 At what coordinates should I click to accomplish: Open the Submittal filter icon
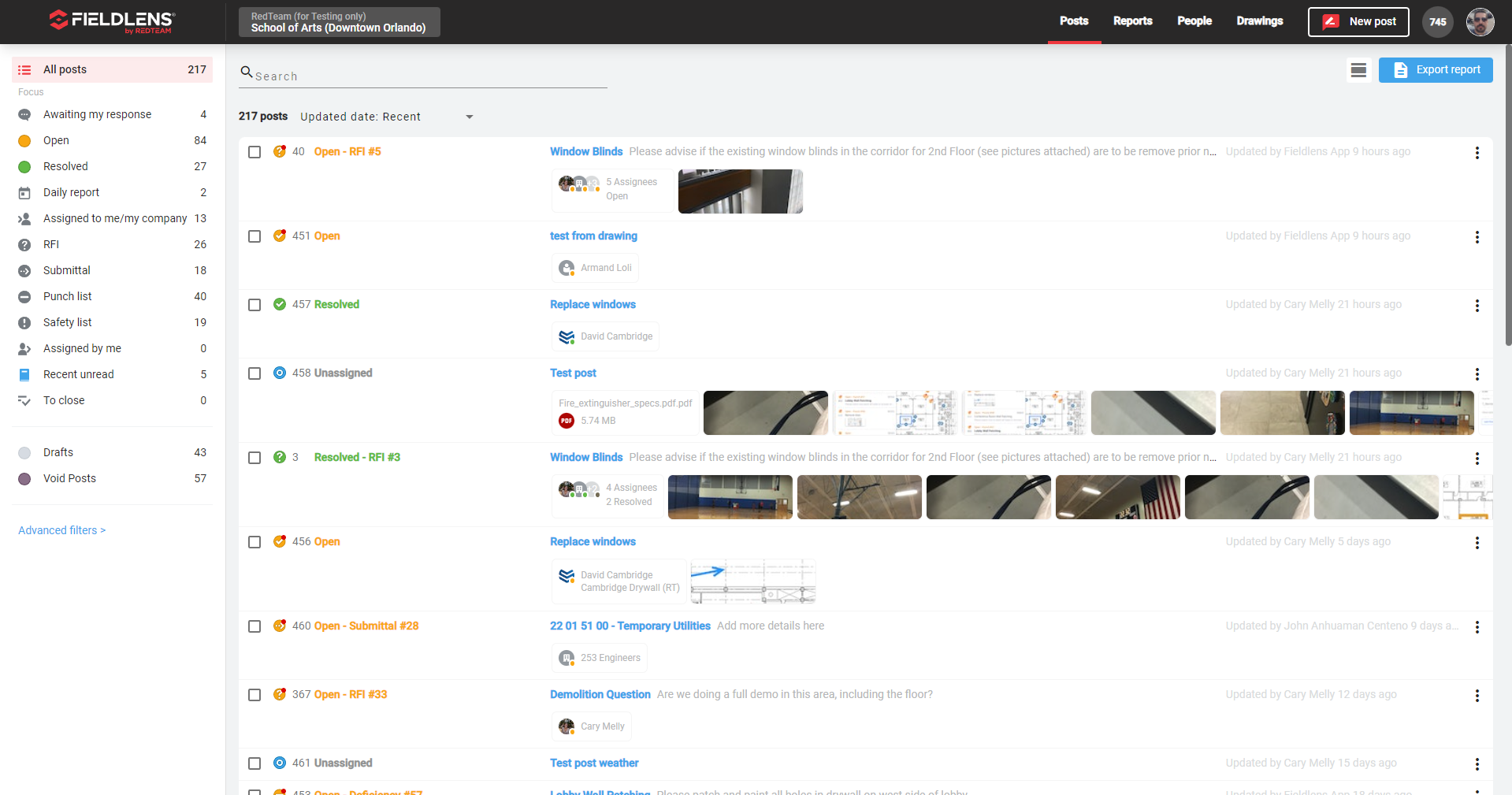(x=24, y=270)
